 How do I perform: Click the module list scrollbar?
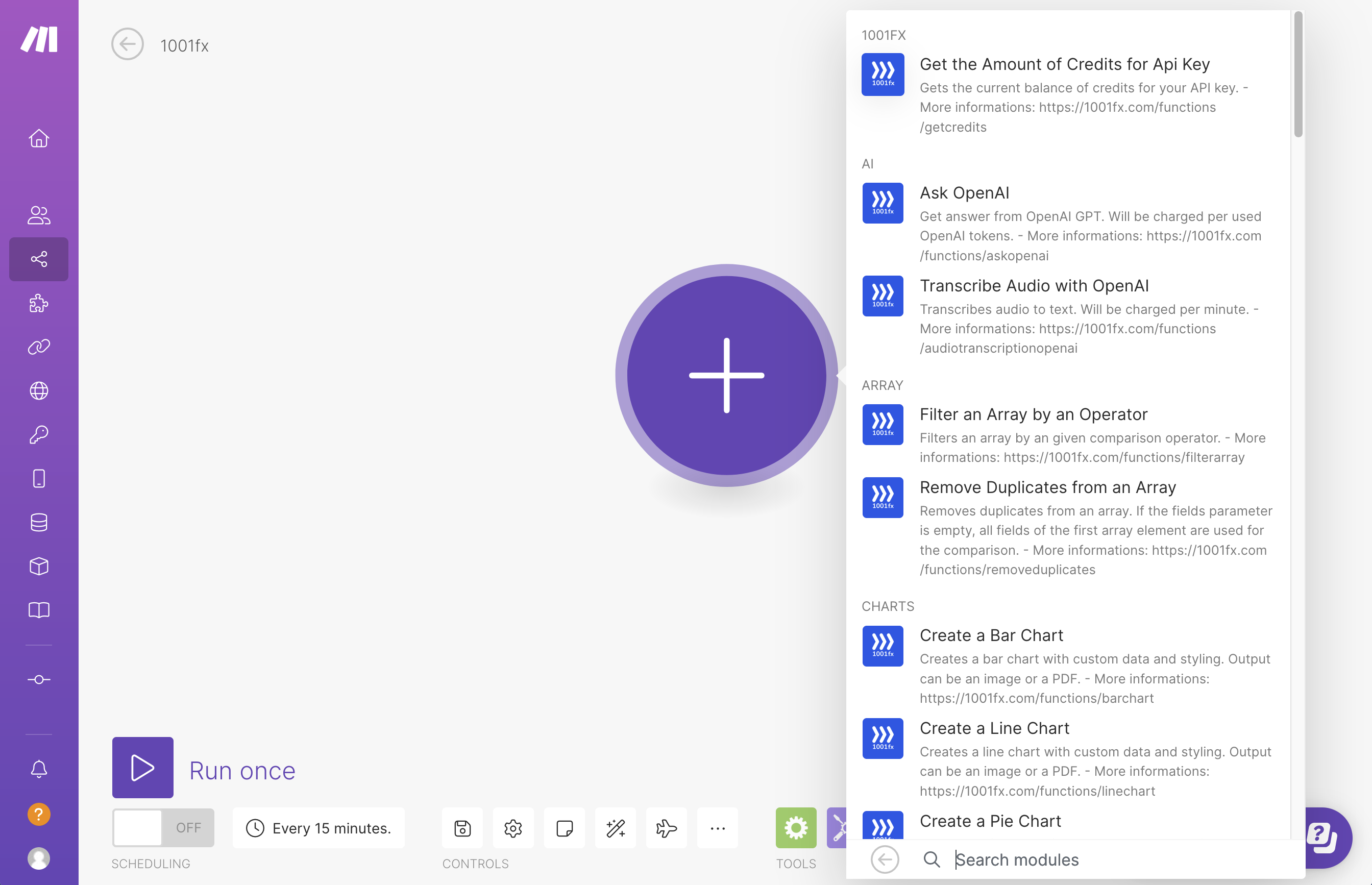pos(1298,75)
